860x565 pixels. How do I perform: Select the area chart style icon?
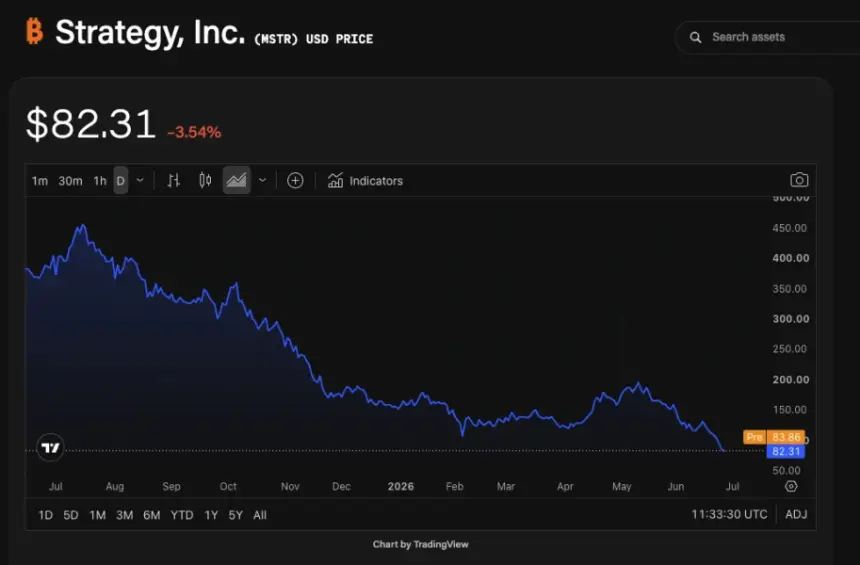click(x=236, y=180)
